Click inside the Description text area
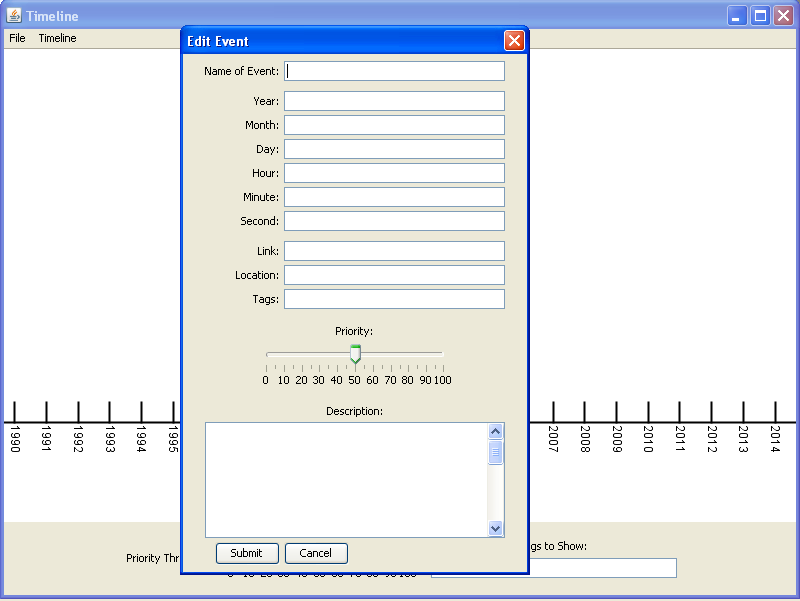This screenshot has height=601, width=800. pyautogui.click(x=346, y=480)
